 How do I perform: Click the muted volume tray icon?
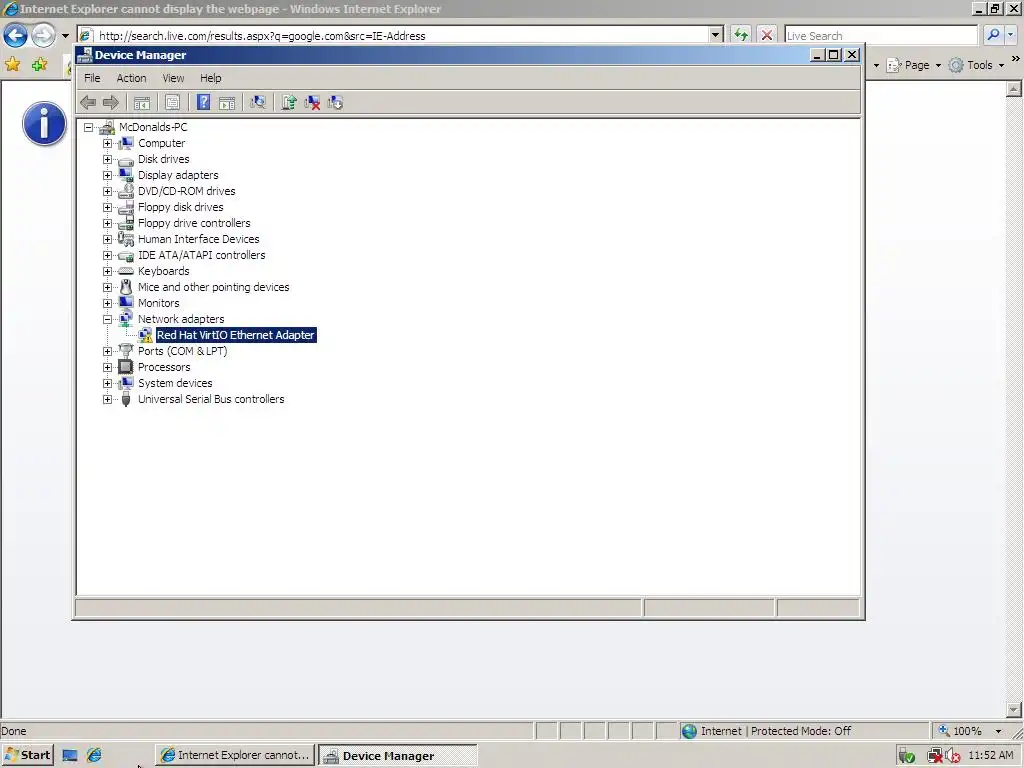click(x=952, y=756)
